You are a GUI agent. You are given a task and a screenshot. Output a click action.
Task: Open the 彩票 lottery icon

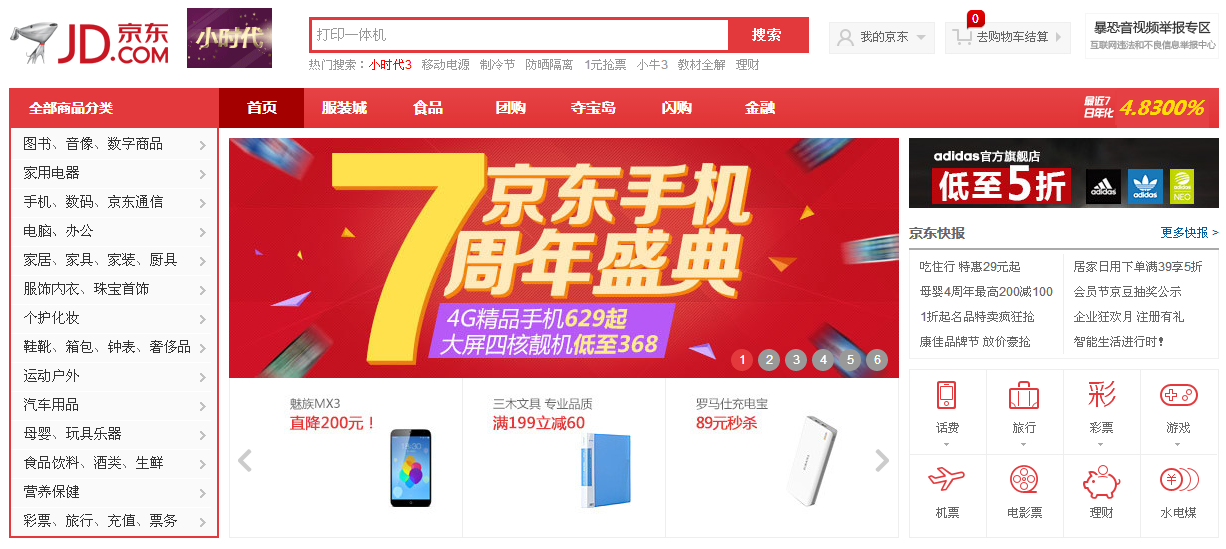(1101, 395)
